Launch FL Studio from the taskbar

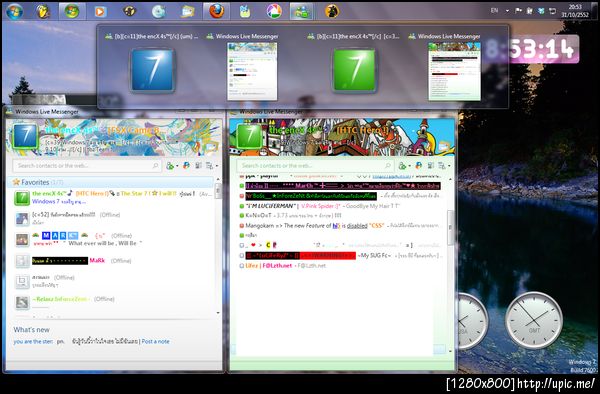pos(43,11)
